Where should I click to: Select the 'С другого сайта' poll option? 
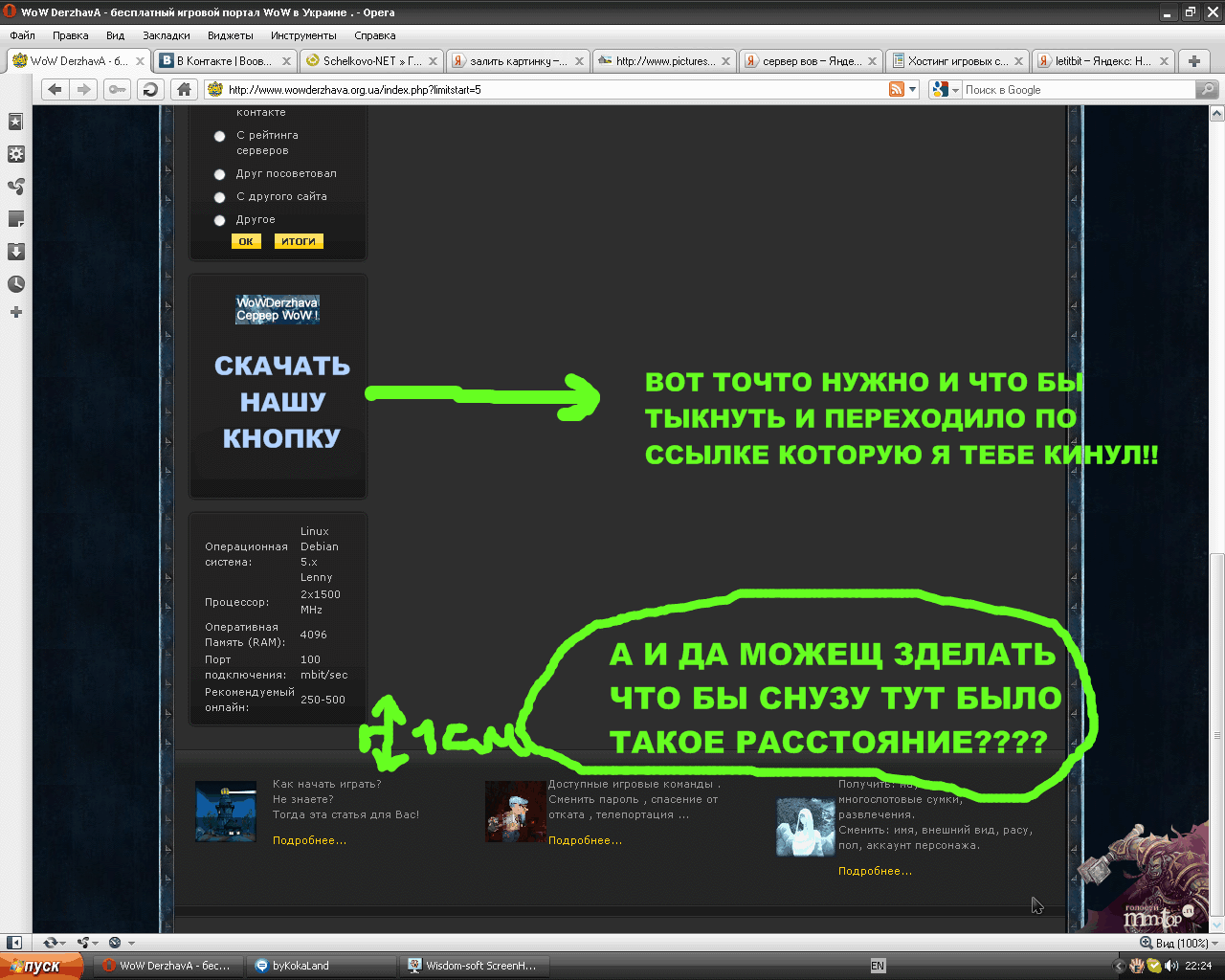pyautogui.click(x=219, y=197)
